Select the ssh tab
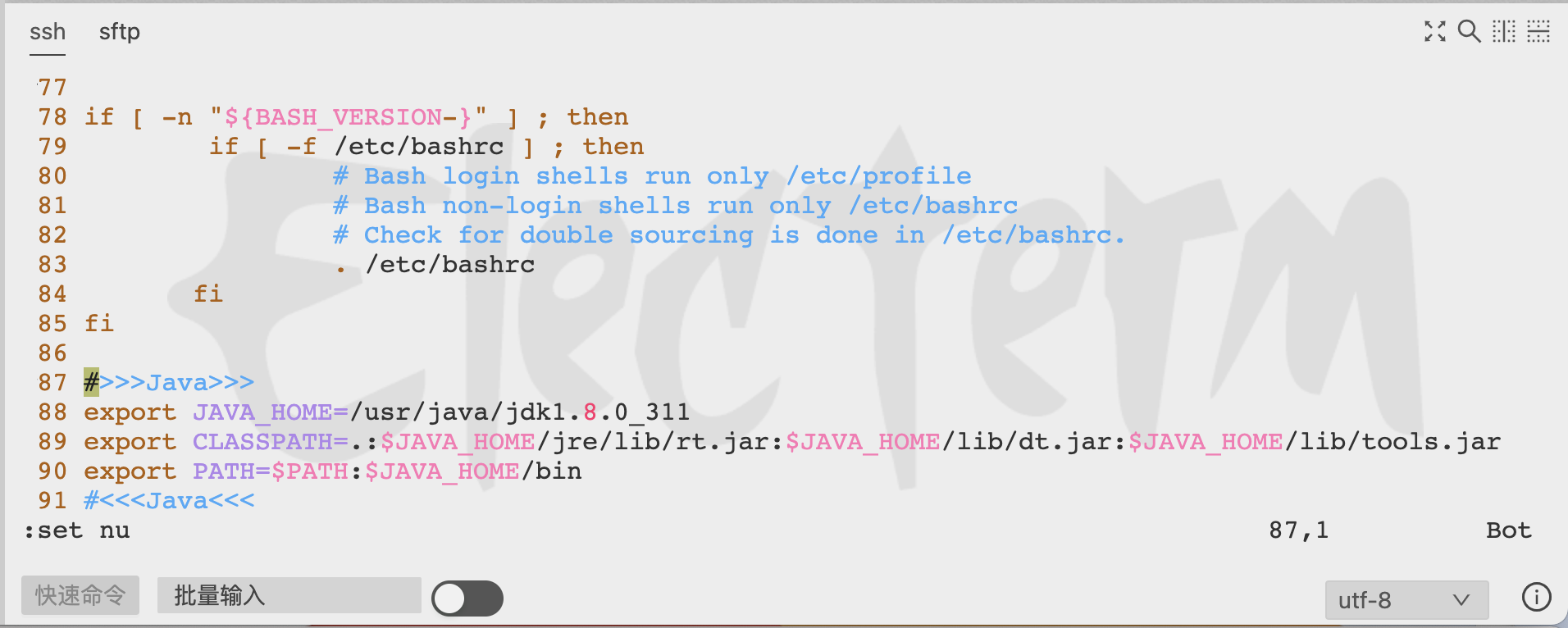Screen dimensions: 1568x628 coord(48,32)
